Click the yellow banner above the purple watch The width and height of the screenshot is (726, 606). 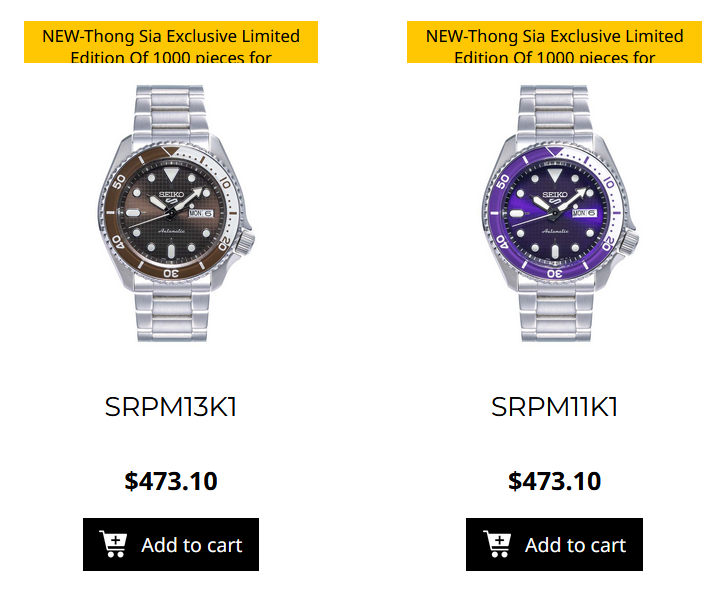[554, 43]
